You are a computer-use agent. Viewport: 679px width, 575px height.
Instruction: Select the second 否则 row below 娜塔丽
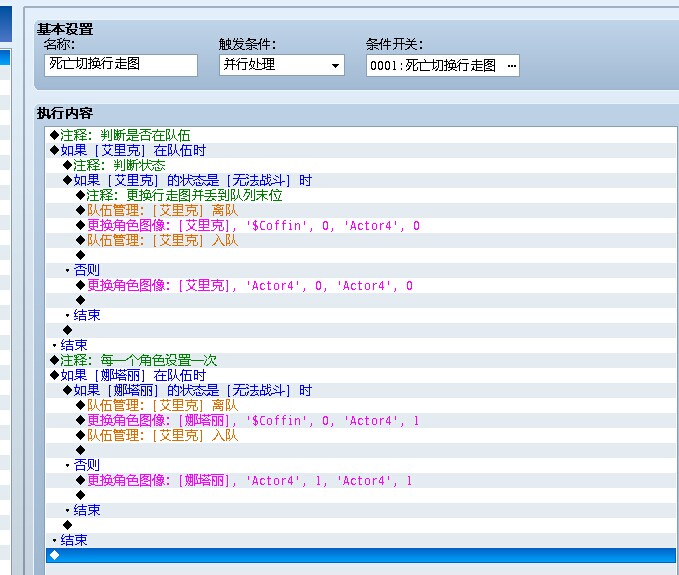[361, 465]
